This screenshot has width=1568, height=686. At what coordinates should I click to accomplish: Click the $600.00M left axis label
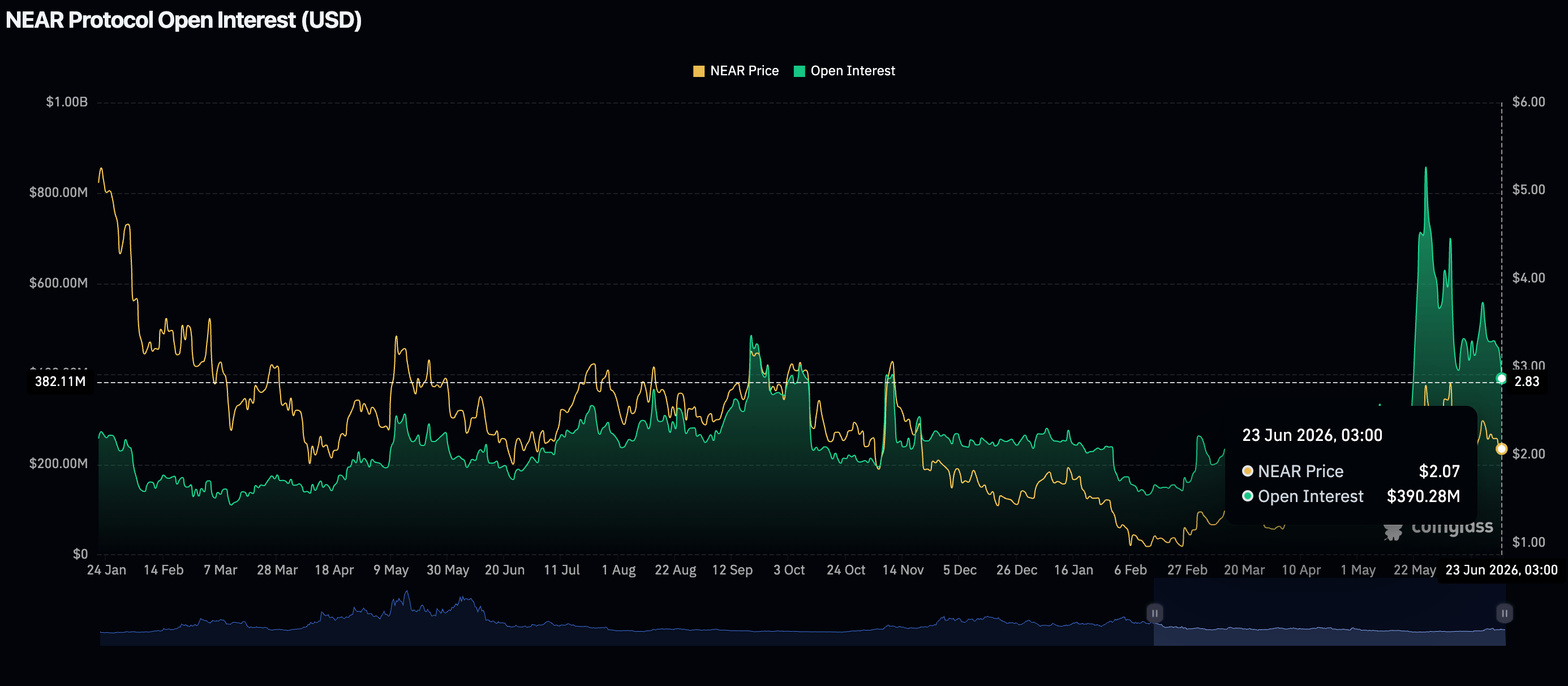tap(58, 283)
